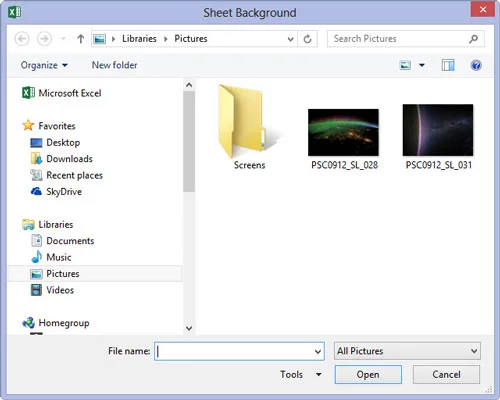Click the Forward navigation arrow
Screen dimensions: 500x400
[x=44, y=39]
